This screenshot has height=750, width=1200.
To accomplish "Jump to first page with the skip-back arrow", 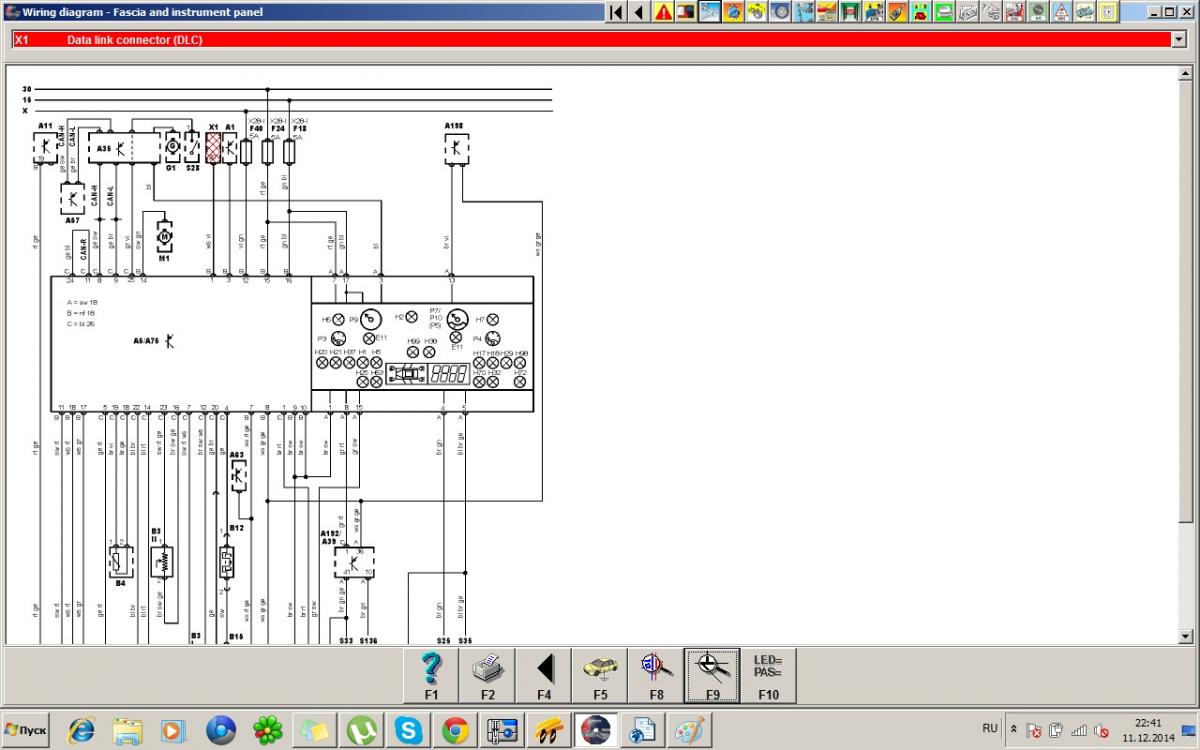I will 616,12.
